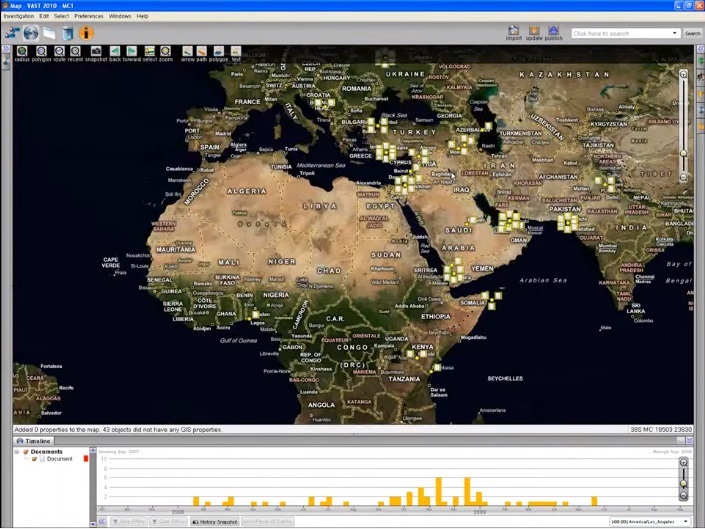Choose the text annotation tool
This screenshot has height=529, width=705.
[x=236, y=51]
